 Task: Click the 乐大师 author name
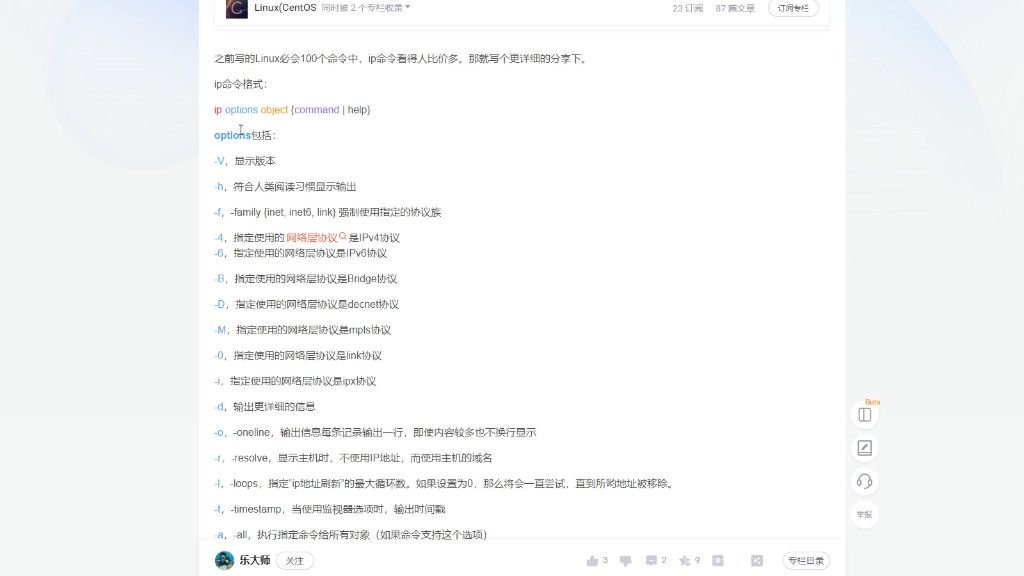coord(255,560)
